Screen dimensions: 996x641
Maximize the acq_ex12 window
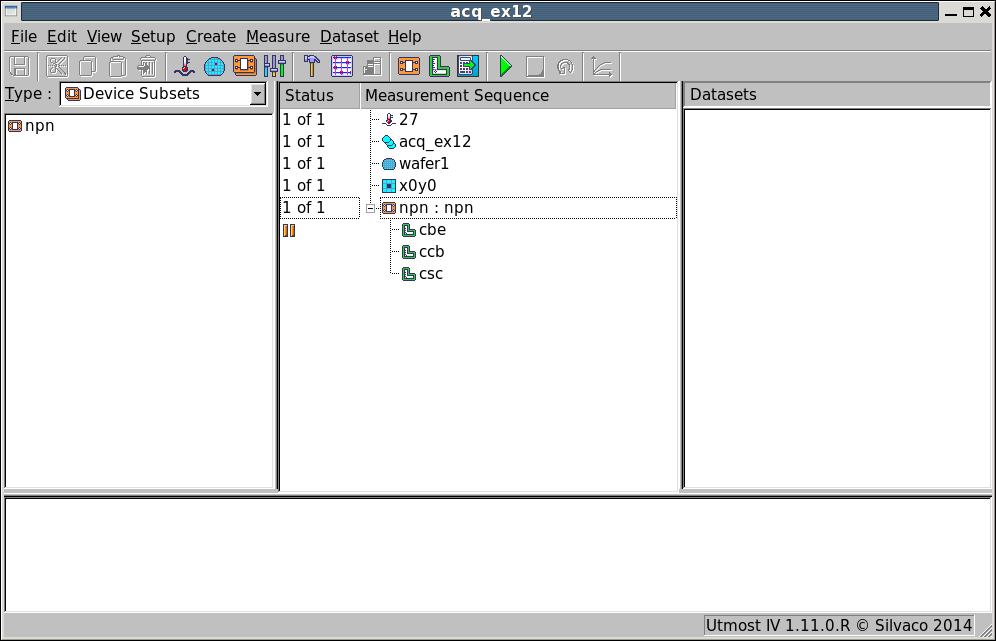(968, 12)
